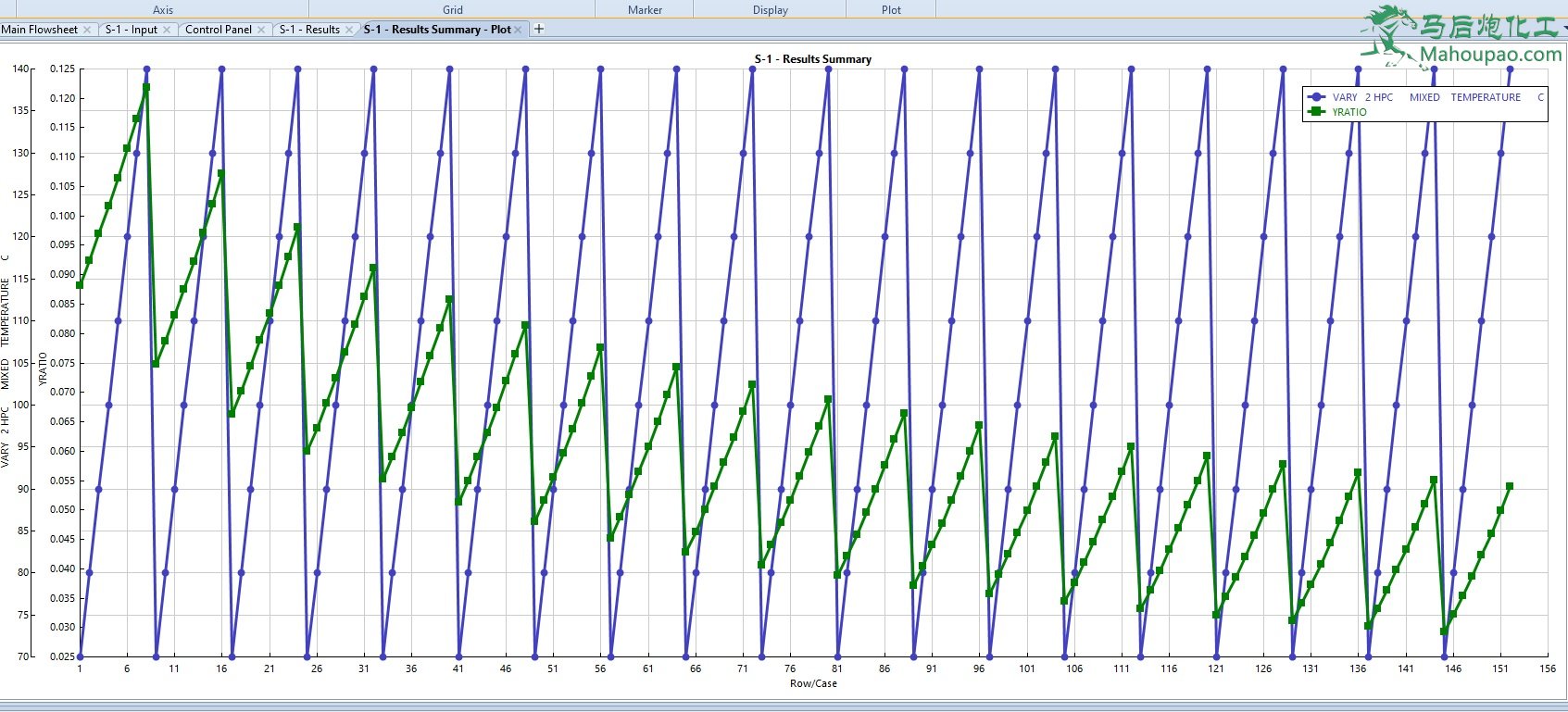Click the 100 tick on temperature axis
Image resolution: width=1568 pixels, height=712 pixels.
(x=21, y=405)
